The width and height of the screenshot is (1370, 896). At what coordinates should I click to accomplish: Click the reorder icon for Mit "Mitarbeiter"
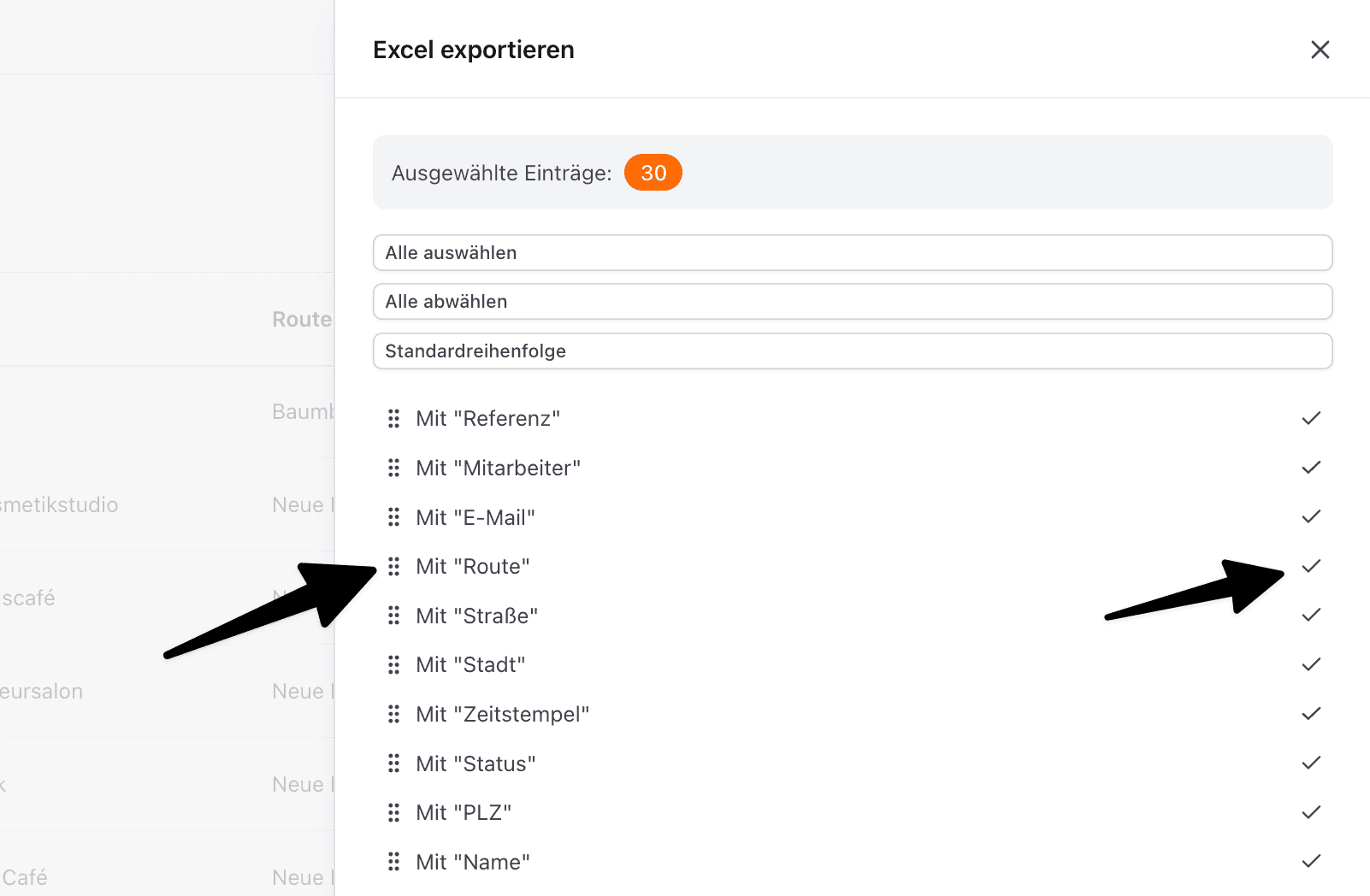tap(394, 468)
